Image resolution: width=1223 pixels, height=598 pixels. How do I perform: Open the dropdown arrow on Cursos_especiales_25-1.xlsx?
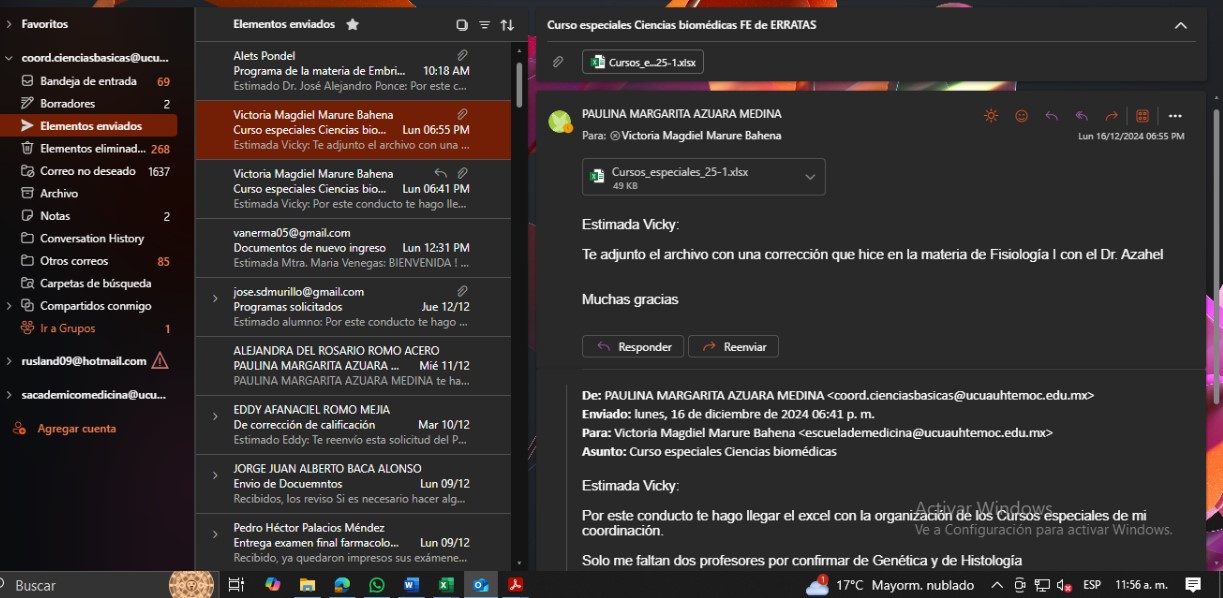click(810, 177)
